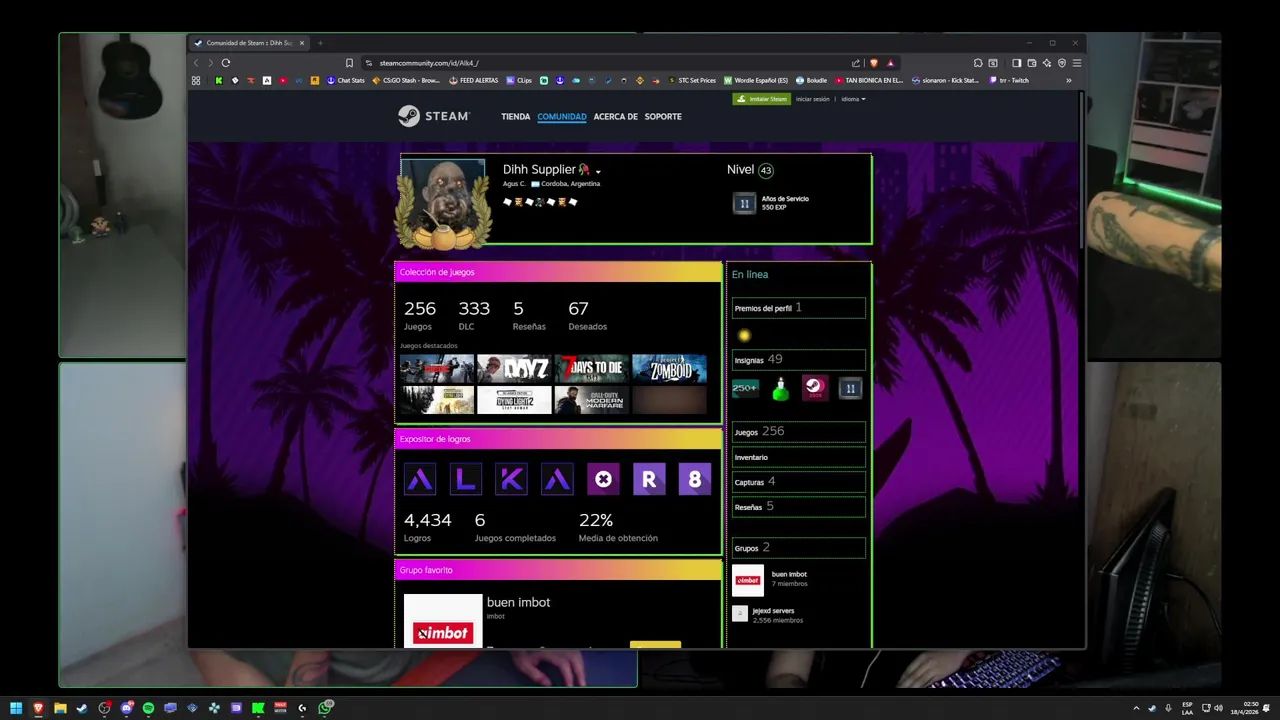
Task: Click the bookmark page icon in address bar
Action: [x=349, y=63]
